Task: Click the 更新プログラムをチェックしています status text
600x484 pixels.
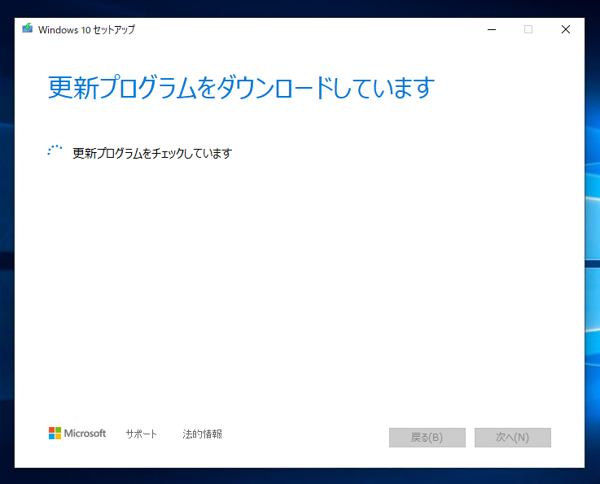Action: (152, 153)
